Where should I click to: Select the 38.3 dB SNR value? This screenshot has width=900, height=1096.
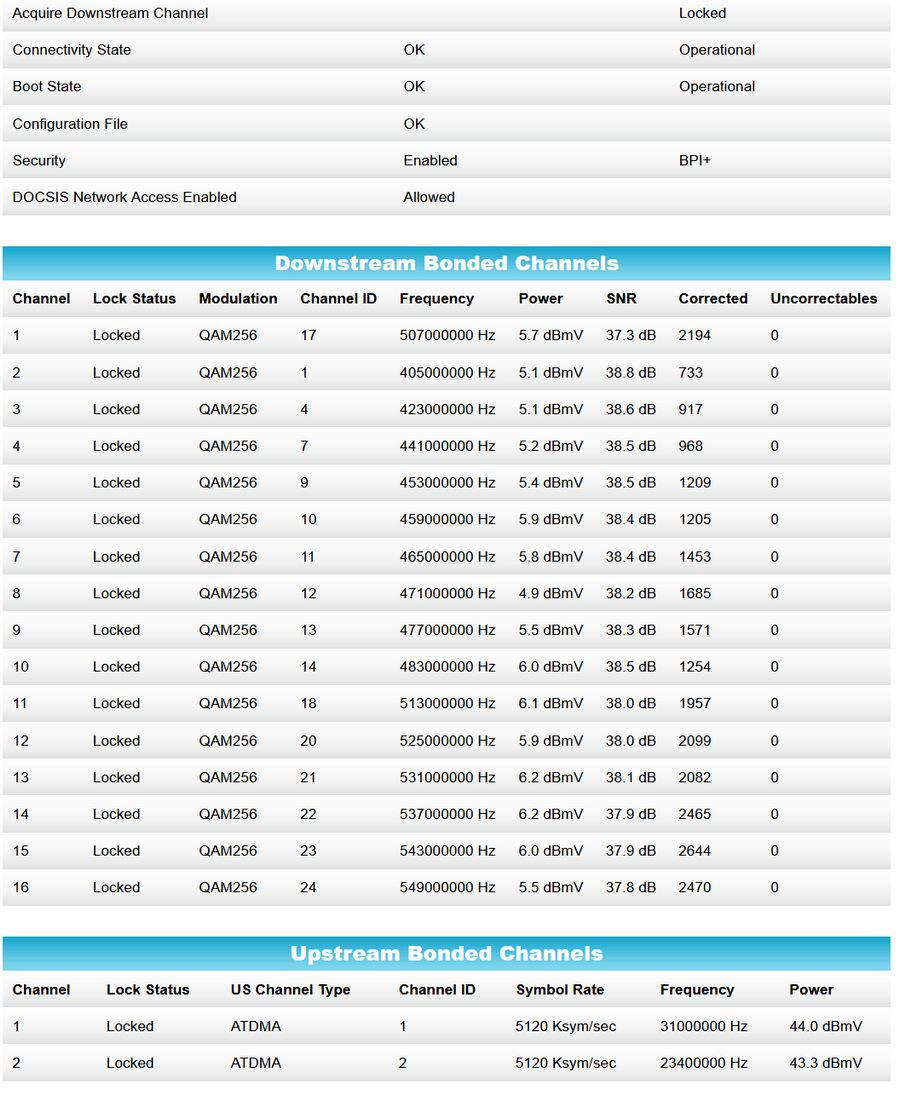631,630
